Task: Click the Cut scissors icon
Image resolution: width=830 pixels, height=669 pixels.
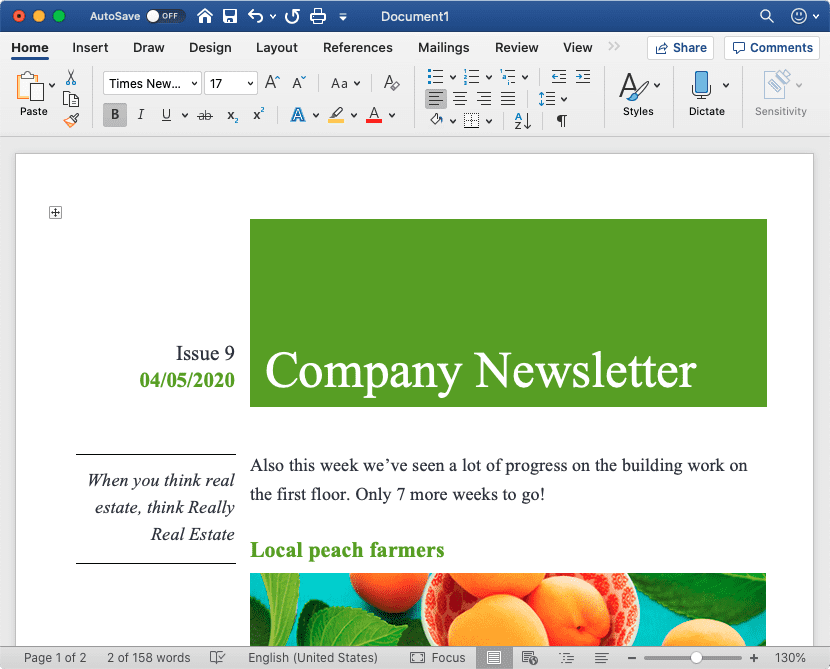Action: pos(71,78)
